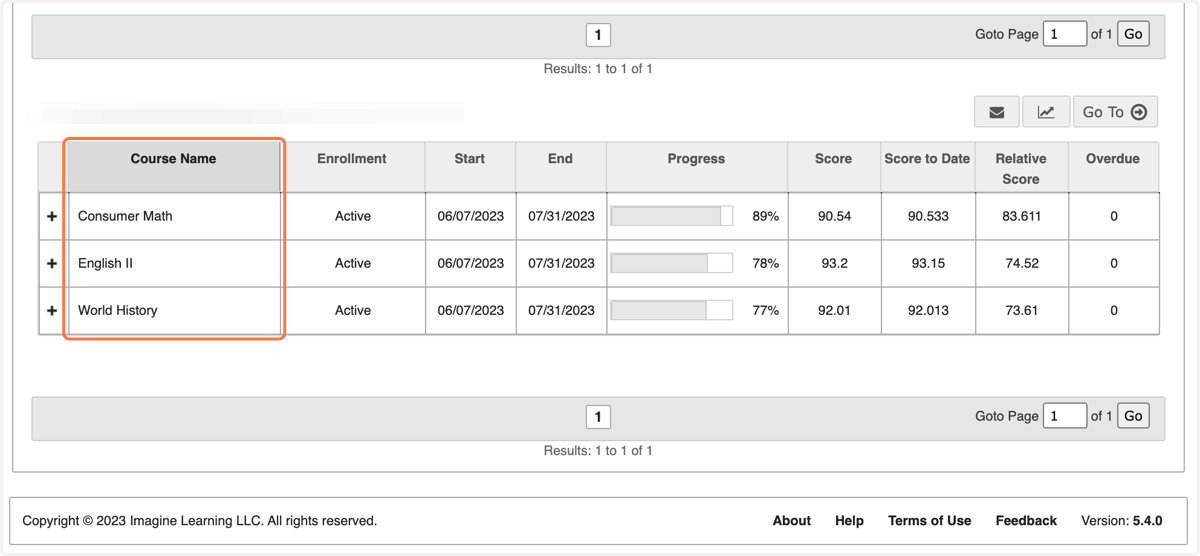Open the Feedback link
This screenshot has width=1200, height=556.
[x=1026, y=521]
